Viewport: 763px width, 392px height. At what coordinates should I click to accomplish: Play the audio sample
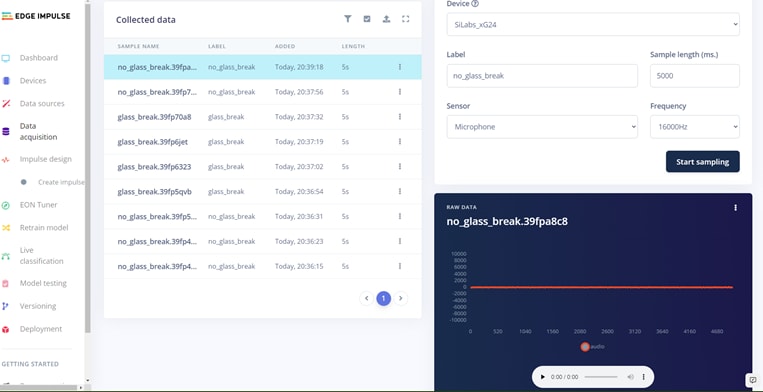click(x=543, y=377)
